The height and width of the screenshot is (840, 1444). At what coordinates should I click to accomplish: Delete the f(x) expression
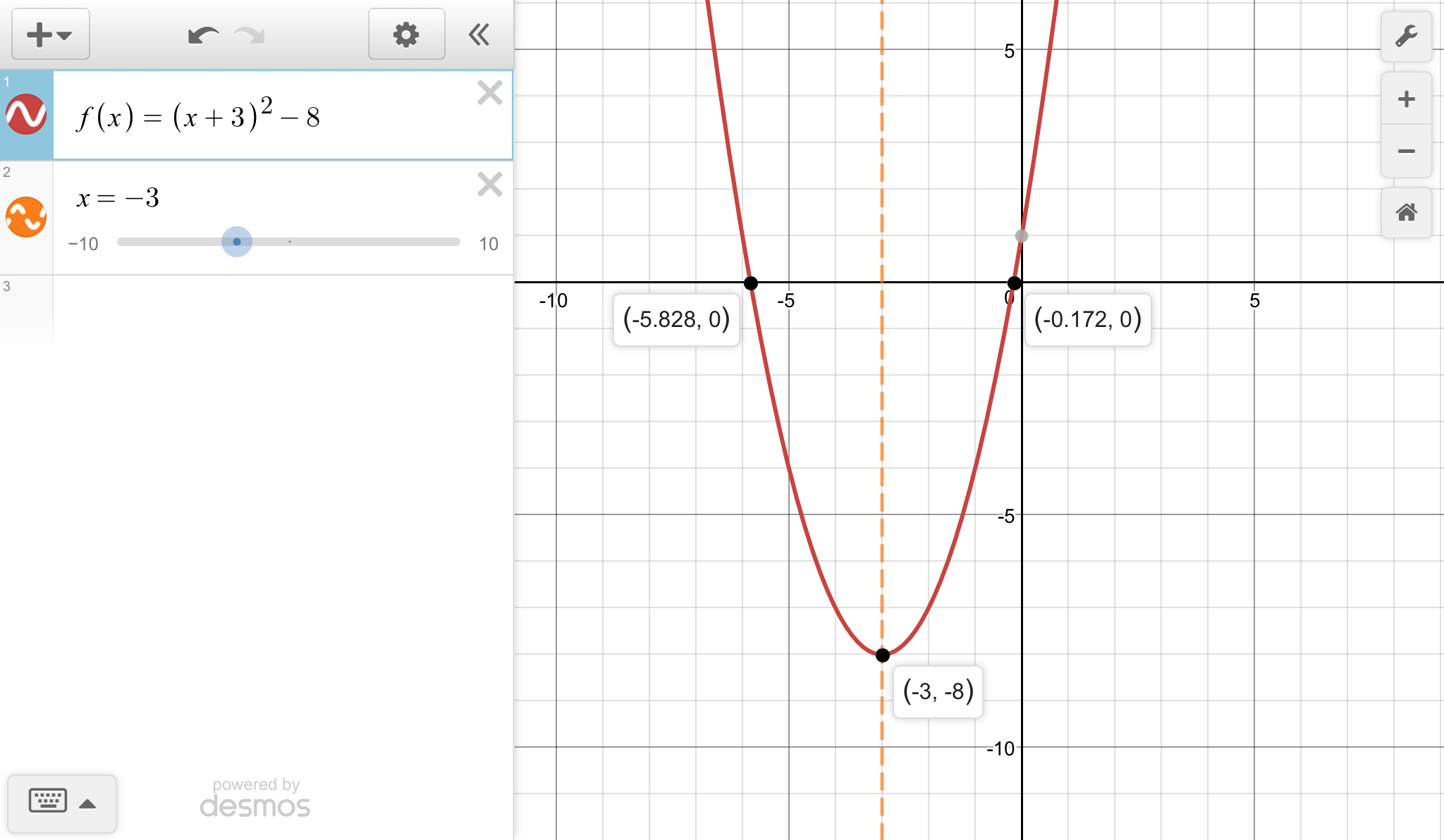[x=489, y=93]
